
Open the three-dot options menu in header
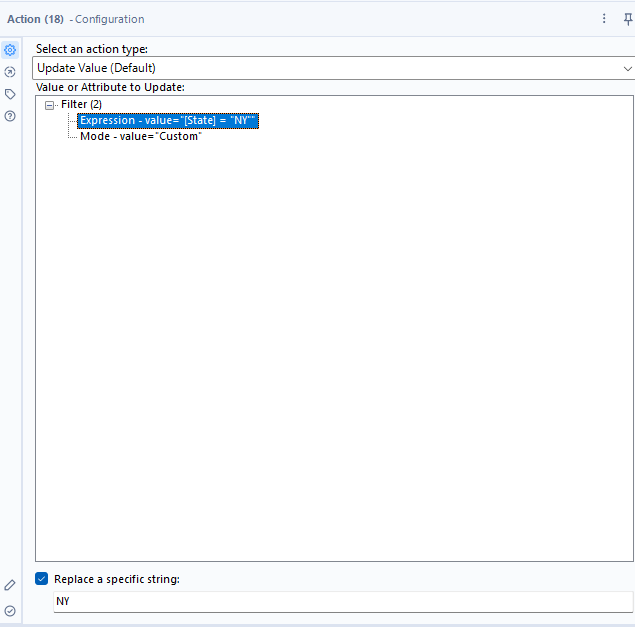click(604, 18)
